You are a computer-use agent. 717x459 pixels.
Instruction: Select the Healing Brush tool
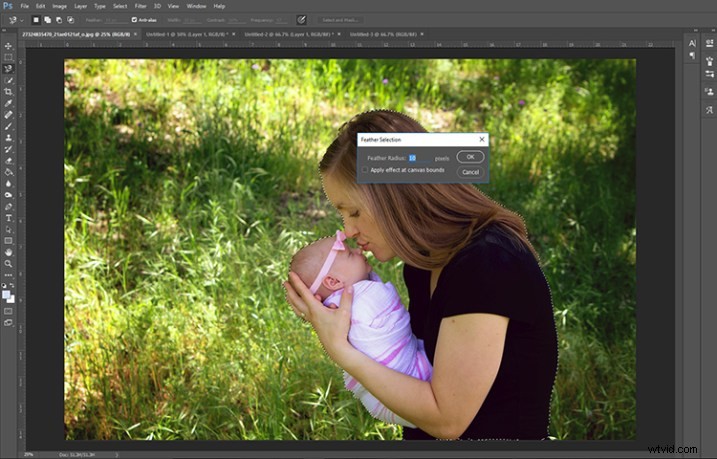tap(8, 115)
